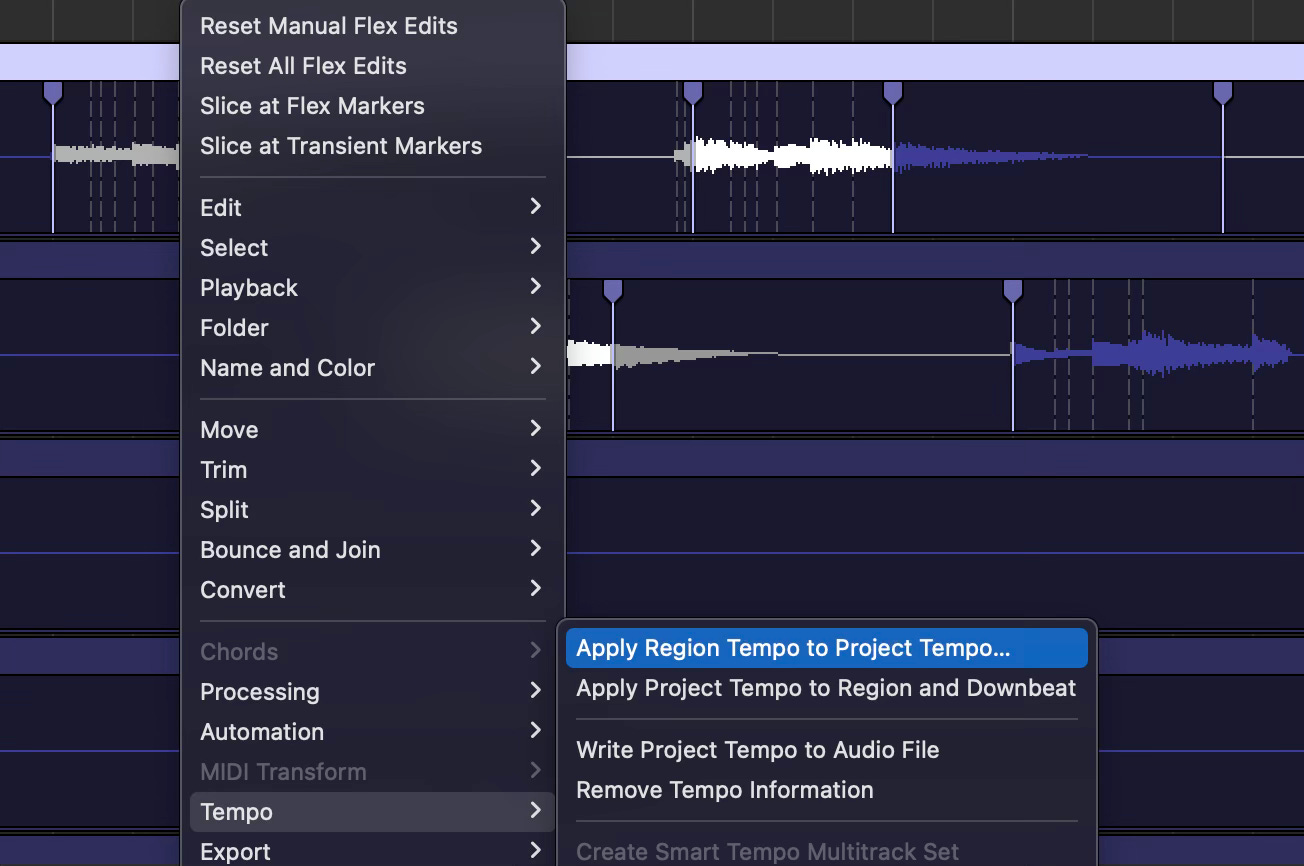
Task: Open the Automation submenu
Action: pyautogui.click(x=372, y=731)
